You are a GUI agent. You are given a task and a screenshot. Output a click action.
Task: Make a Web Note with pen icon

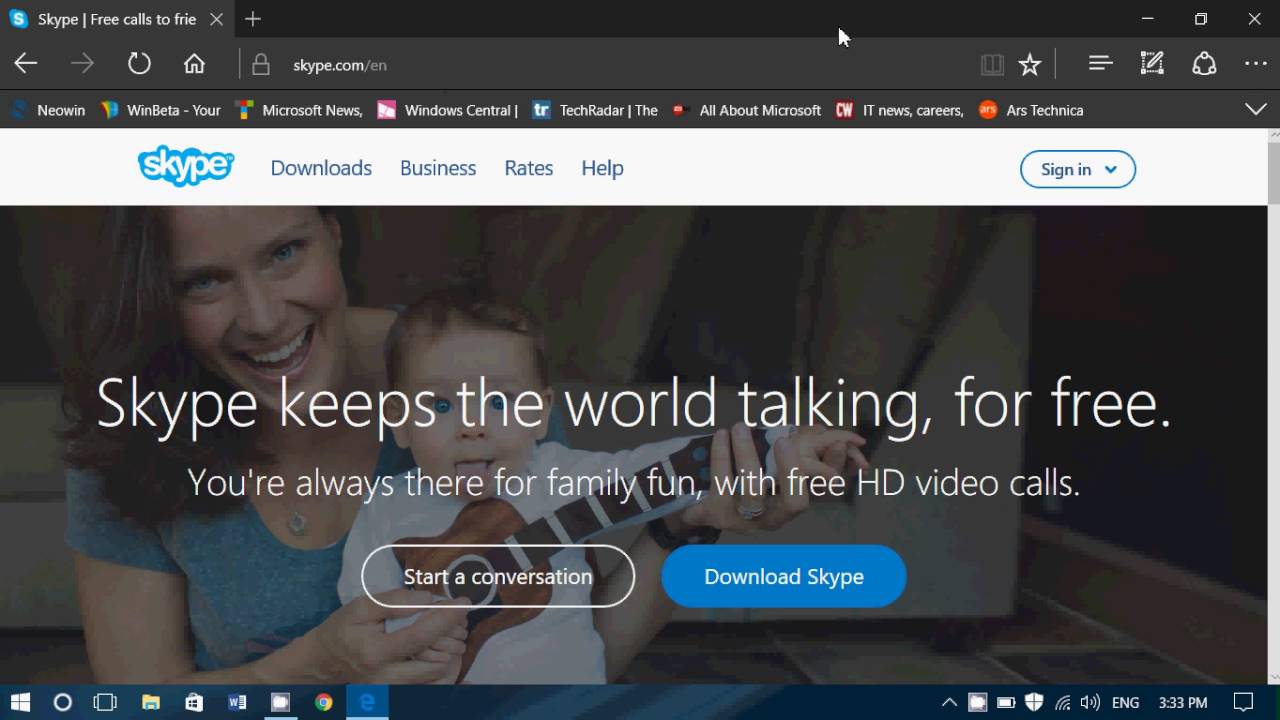(x=1152, y=64)
